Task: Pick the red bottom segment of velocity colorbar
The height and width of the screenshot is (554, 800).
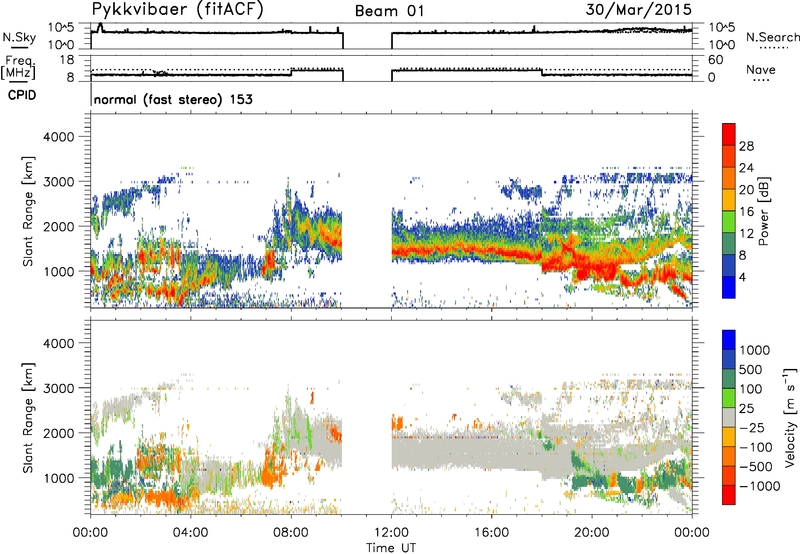Action: (x=729, y=495)
